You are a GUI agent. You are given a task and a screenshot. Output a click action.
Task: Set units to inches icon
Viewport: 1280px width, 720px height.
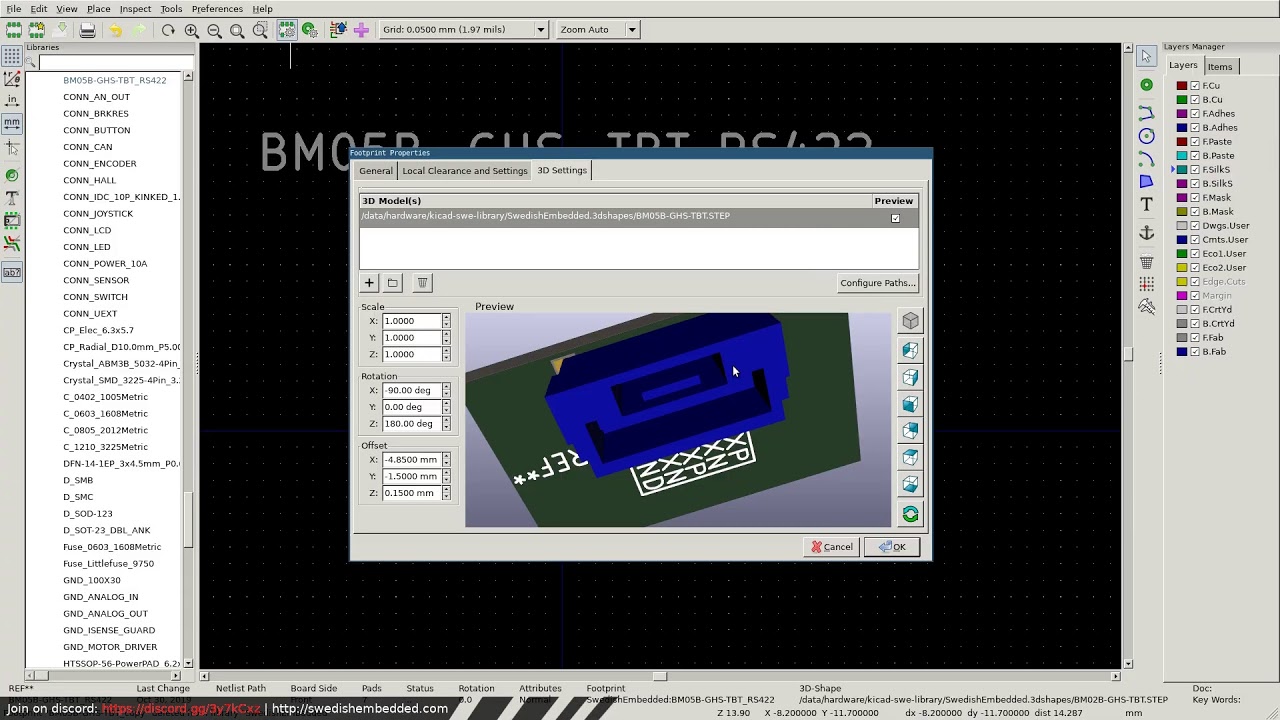click(x=12, y=100)
